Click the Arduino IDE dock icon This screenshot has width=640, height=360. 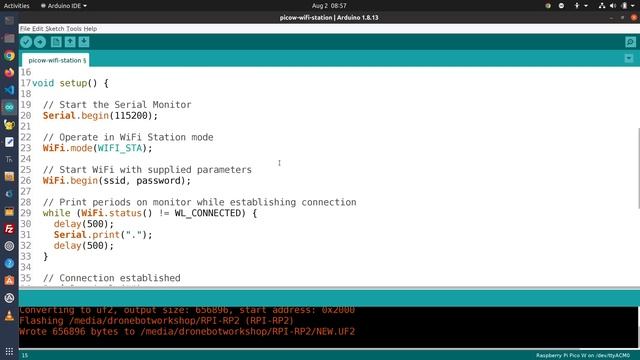tap(9, 107)
